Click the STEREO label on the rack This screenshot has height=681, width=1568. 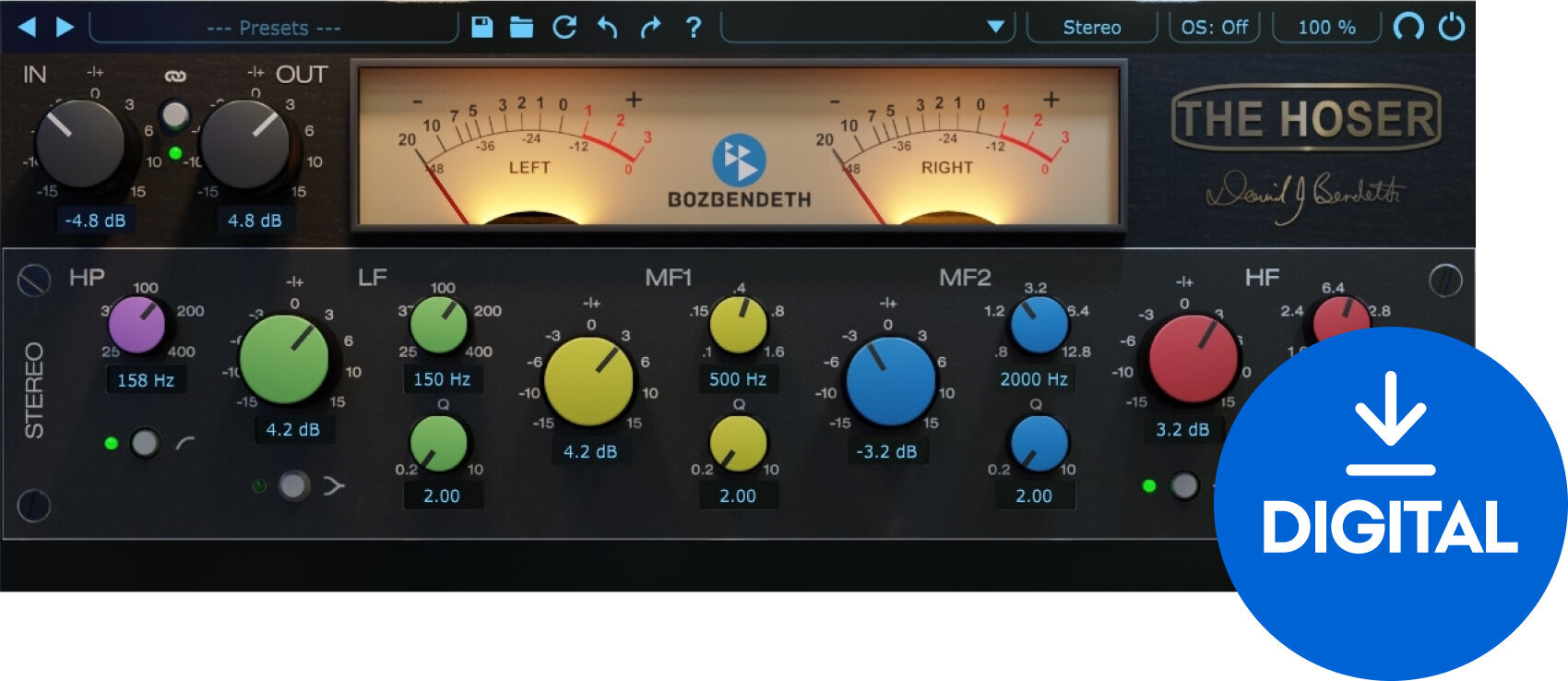[x=33, y=390]
